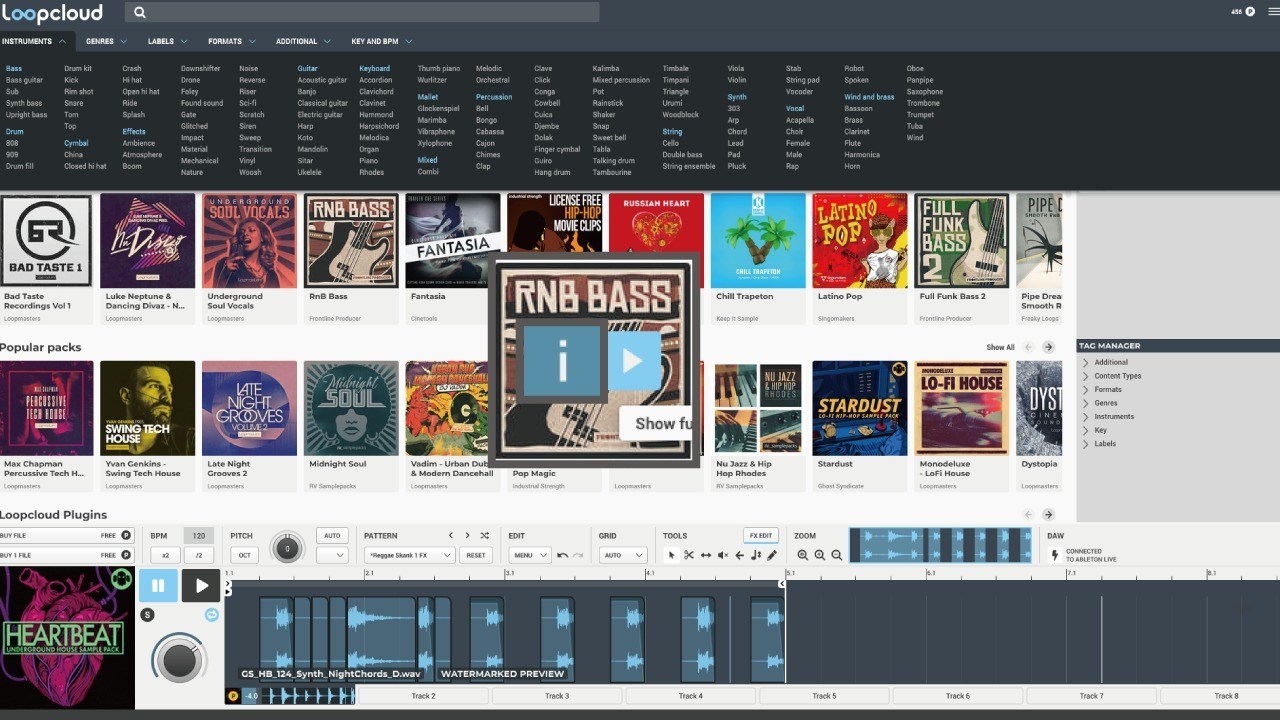Image resolution: width=1280 pixels, height=720 pixels.
Task: Click the dark play button
Action: tap(200, 585)
